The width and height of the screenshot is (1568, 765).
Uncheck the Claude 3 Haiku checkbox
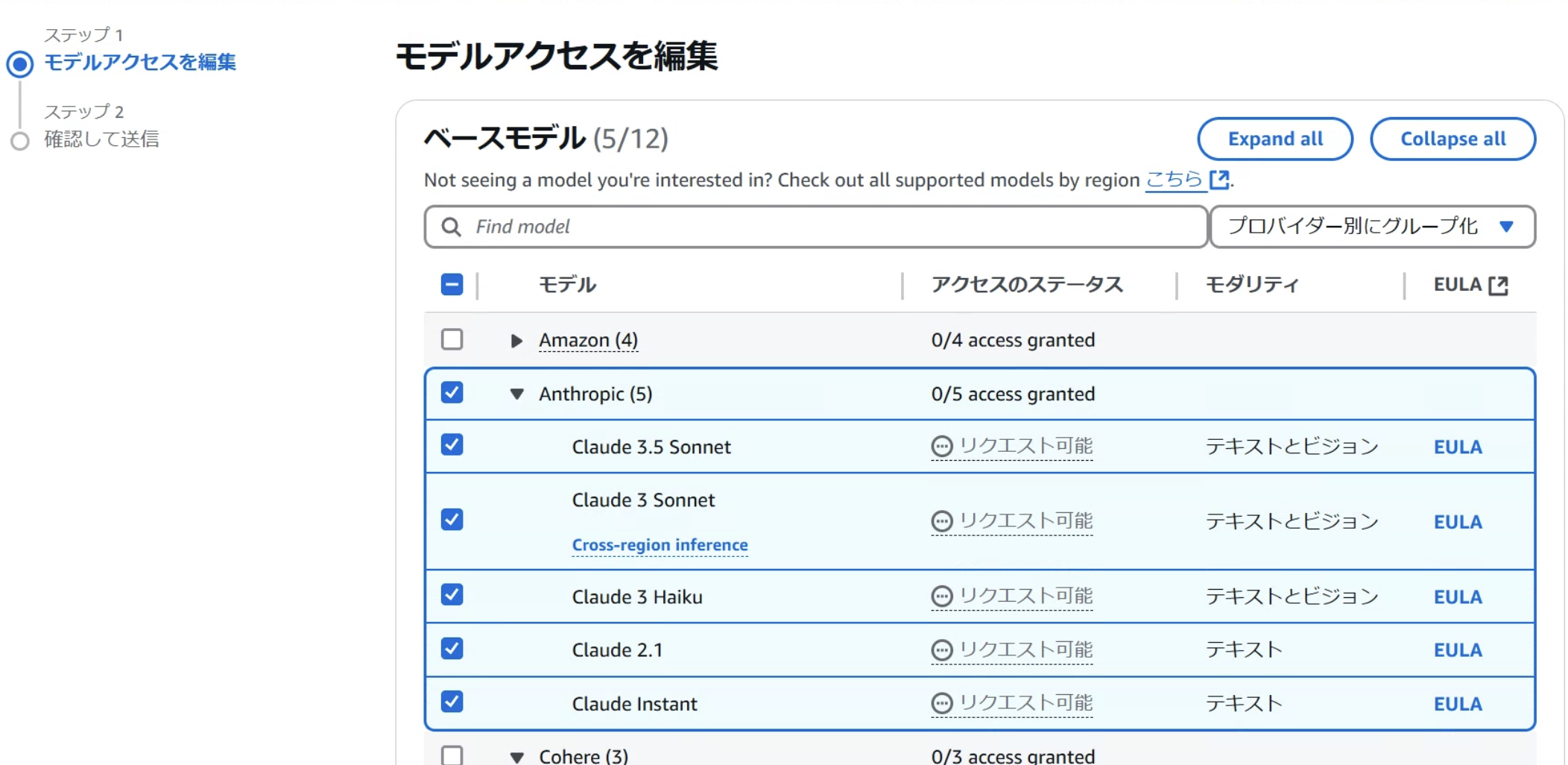(x=451, y=595)
